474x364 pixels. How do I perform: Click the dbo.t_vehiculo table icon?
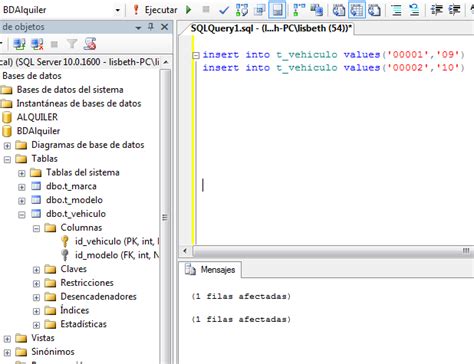[x=36, y=214]
